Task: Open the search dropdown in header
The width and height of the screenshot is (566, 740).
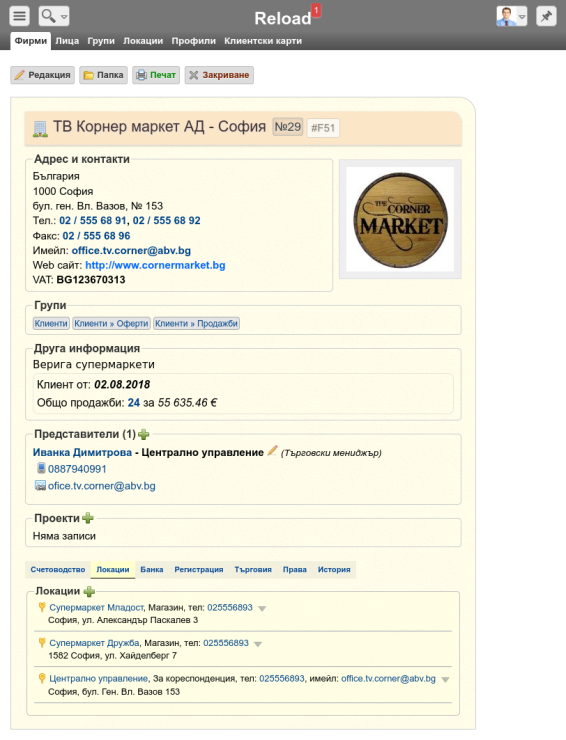Action: coord(54,16)
